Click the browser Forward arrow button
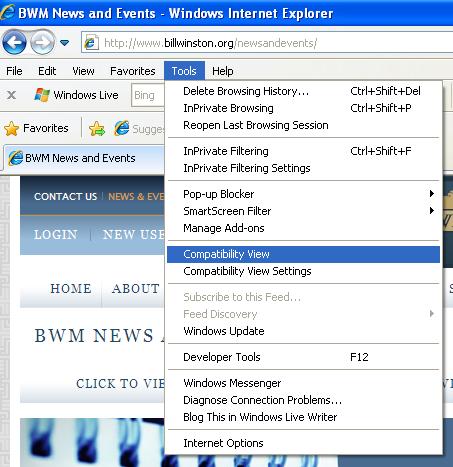 pyautogui.click(x=43, y=42)
